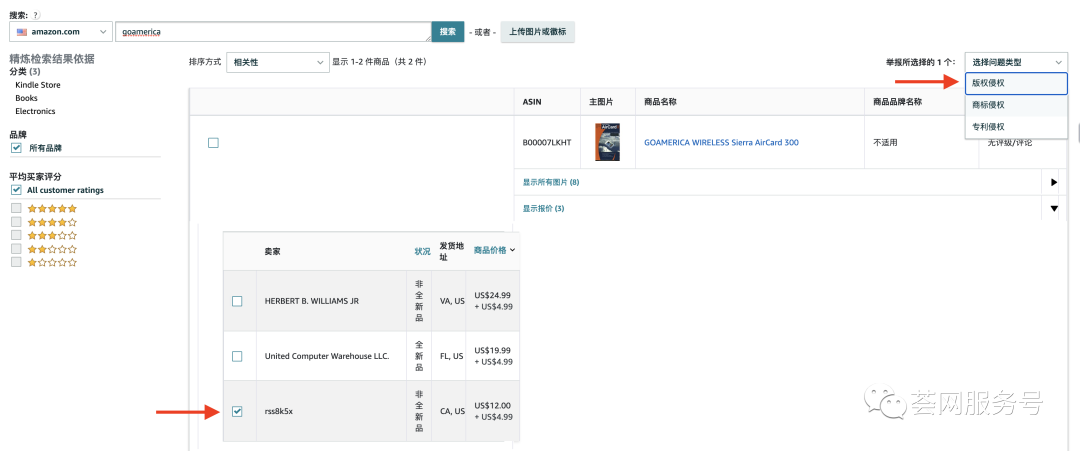This screenshot has height=451, width=1080.
Task: Open the 选择问题类型 dropdown
Action: coord(1016,62)
